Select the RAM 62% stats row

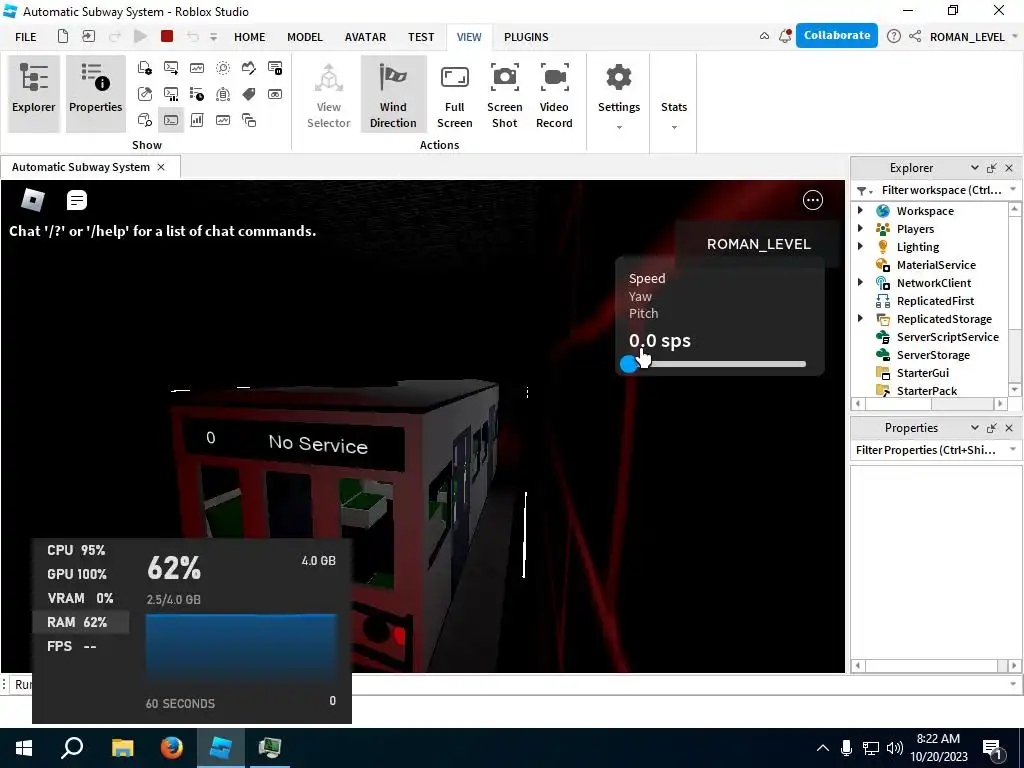(80, 622)
